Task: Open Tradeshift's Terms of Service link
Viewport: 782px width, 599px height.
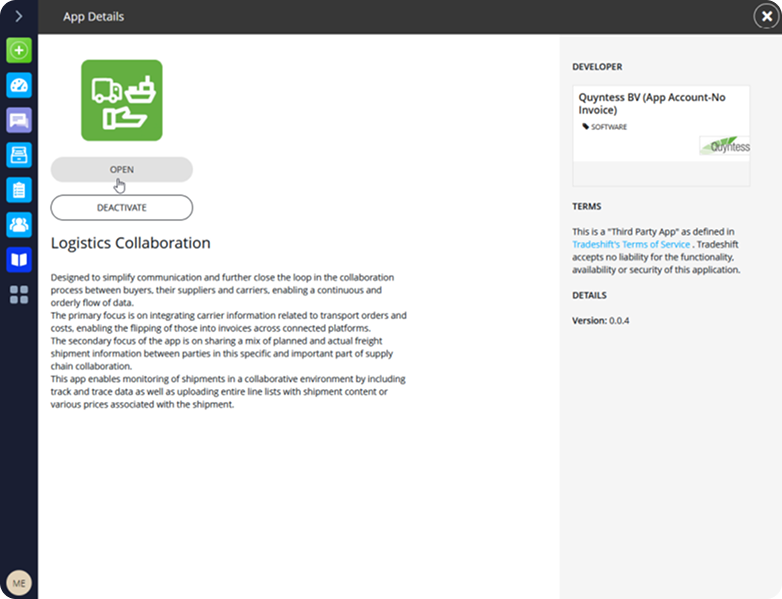Action: 631,244
